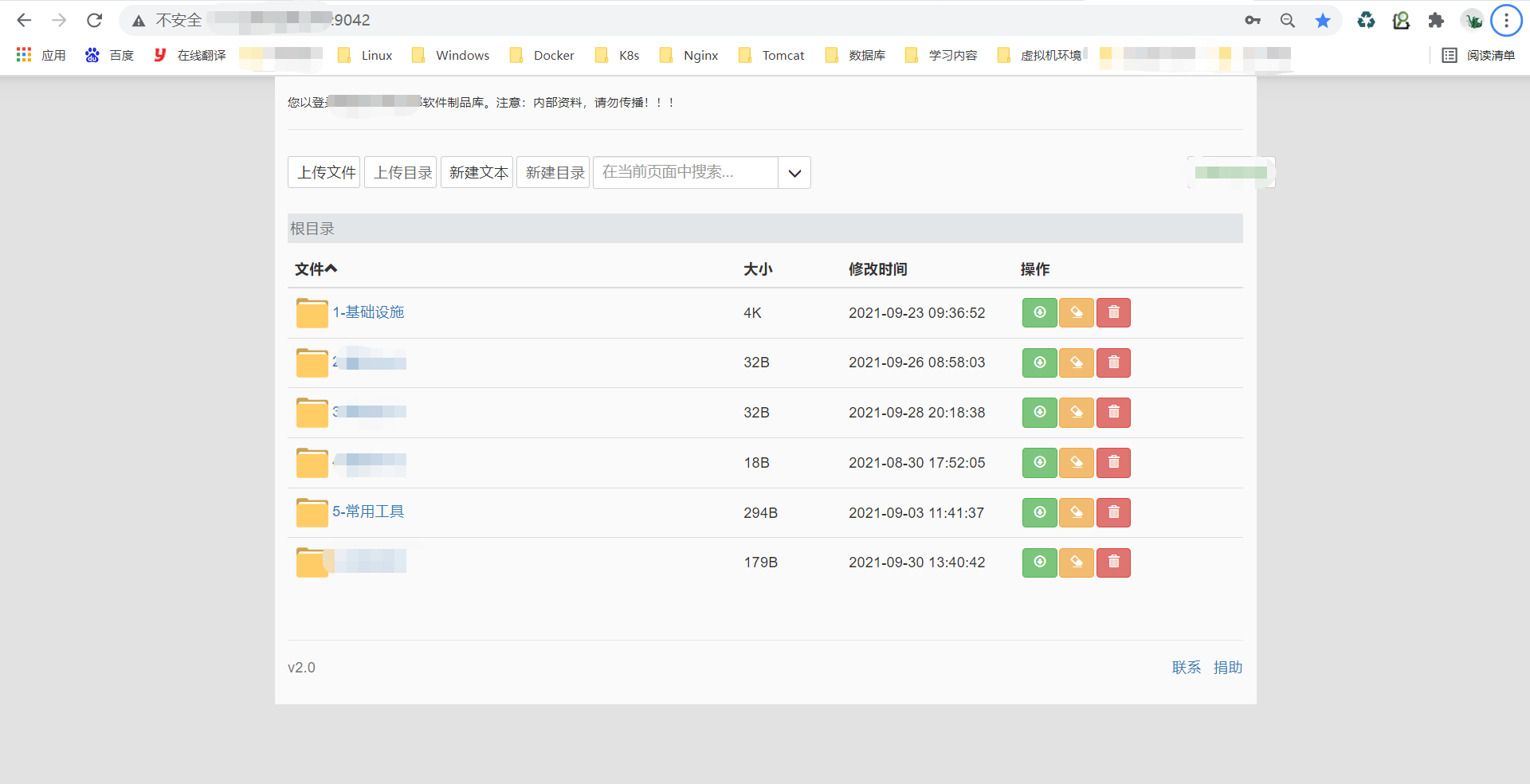Download the last folder in the list
The height and width of the screenshot is (784, 1530).
click(1038, 563)
